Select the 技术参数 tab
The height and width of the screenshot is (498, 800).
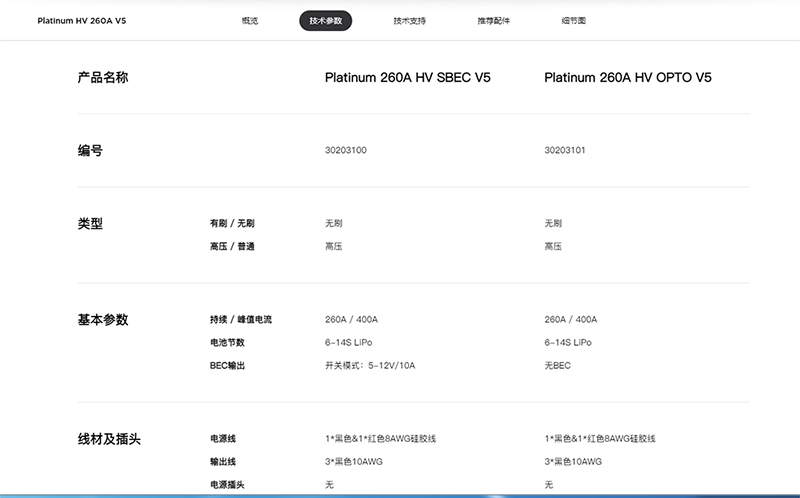click(x=325, y=21)
